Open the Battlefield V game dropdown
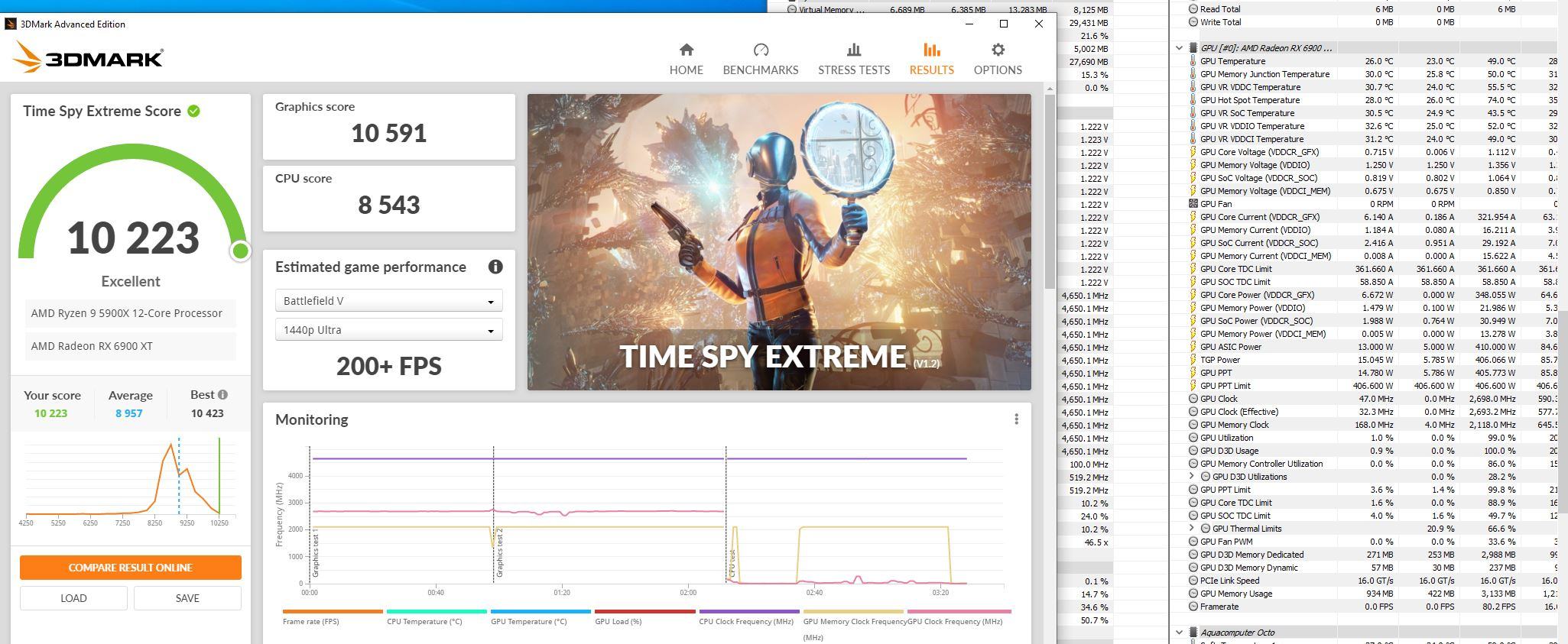Viewport: 1568px width, 644px height. tap(388, 301)
